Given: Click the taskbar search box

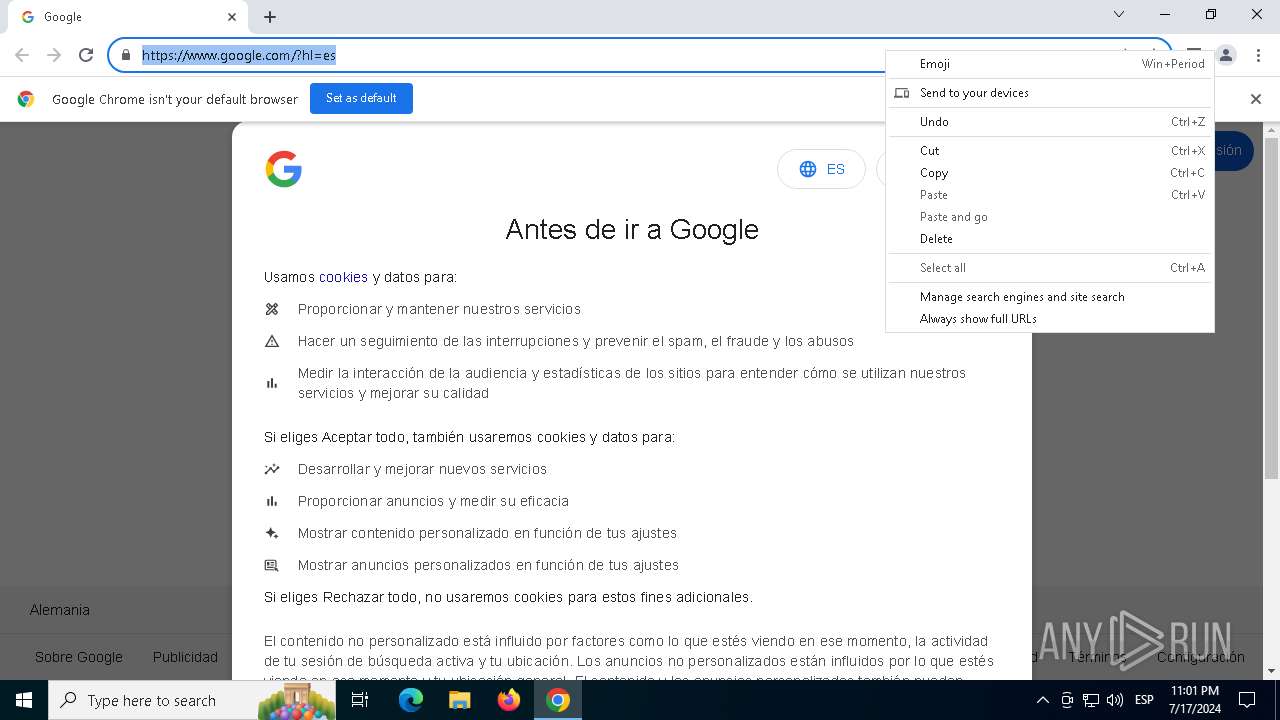Looking at the screenshot, I should (x=192, y=700).
